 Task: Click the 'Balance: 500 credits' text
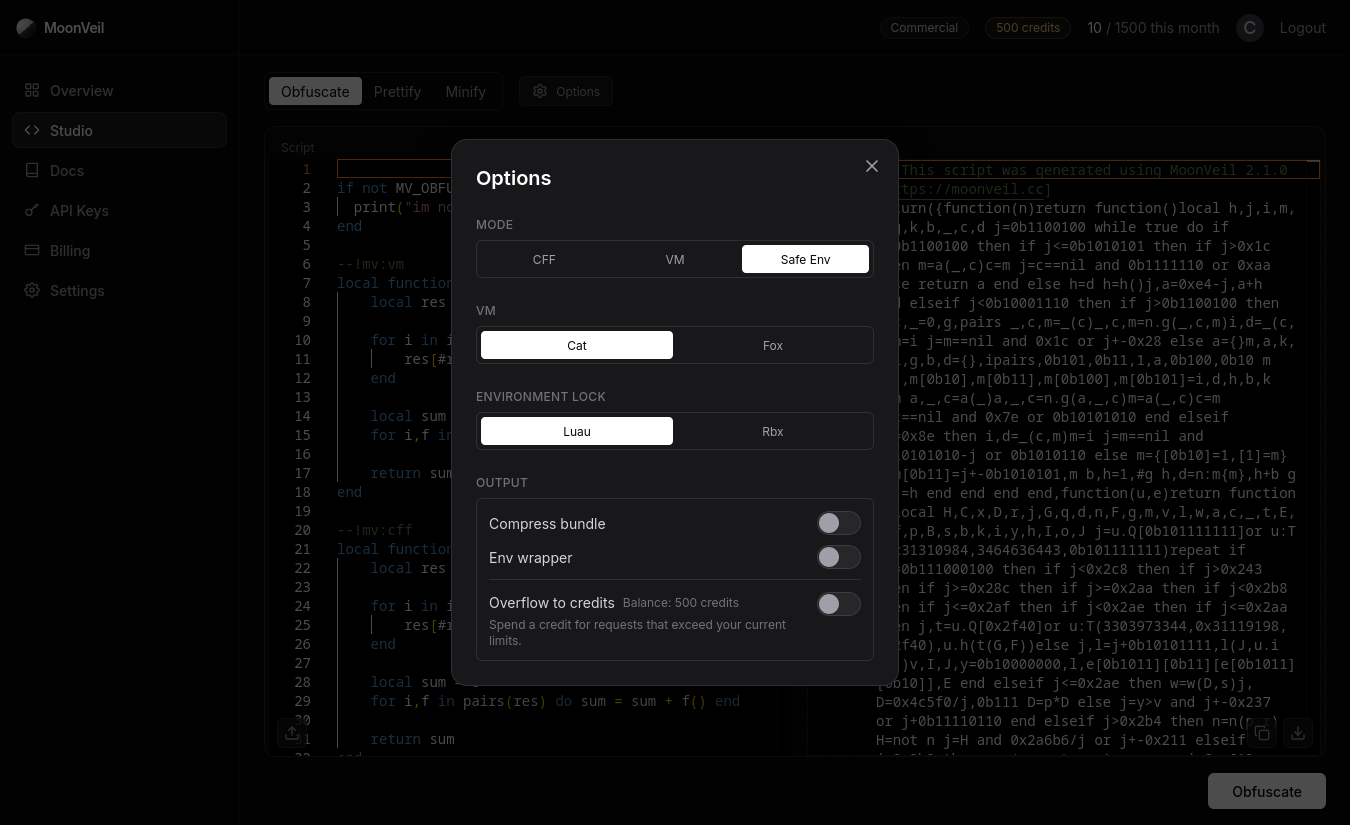point(681,603)
